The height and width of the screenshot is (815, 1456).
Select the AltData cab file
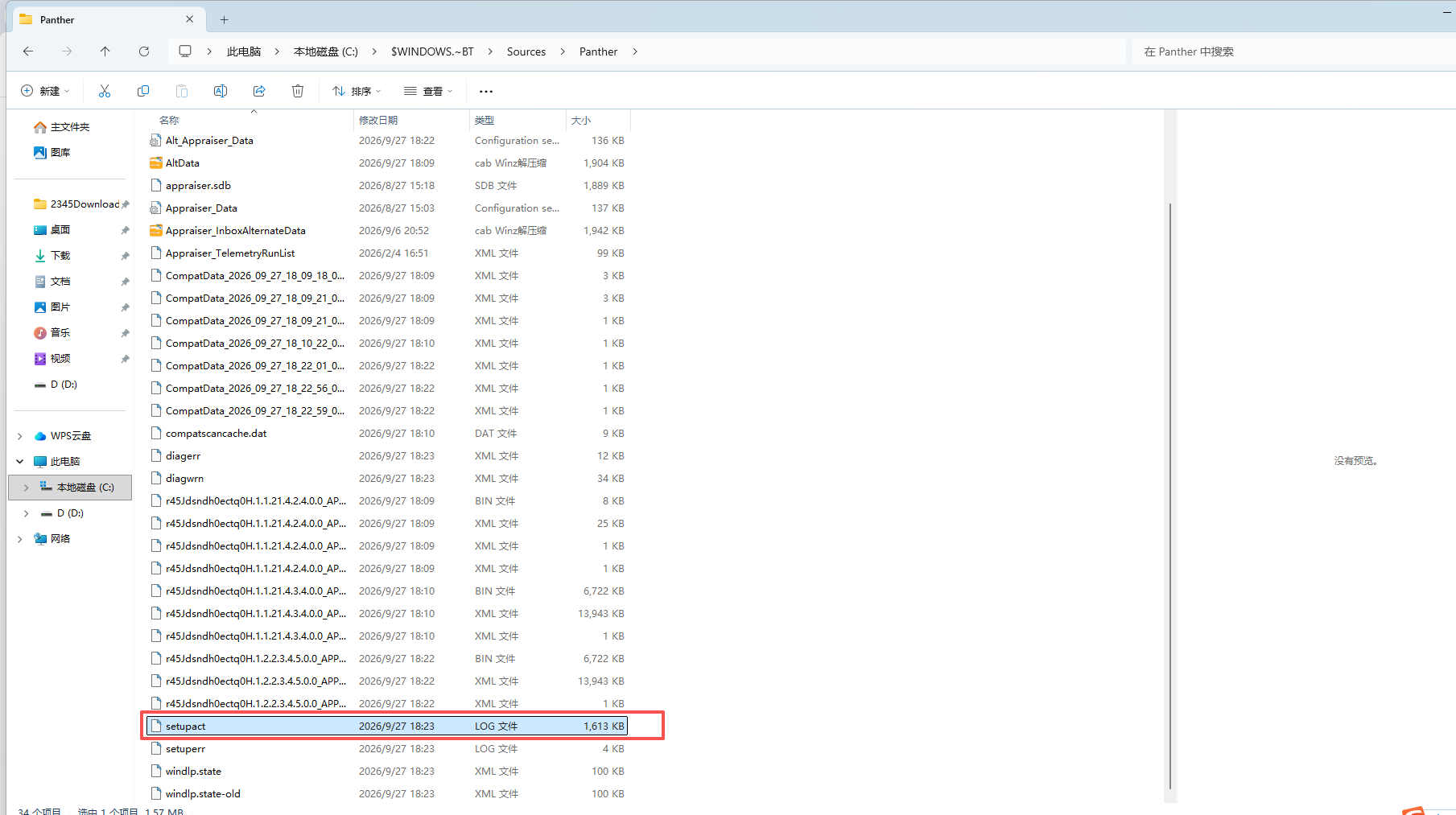386,163
